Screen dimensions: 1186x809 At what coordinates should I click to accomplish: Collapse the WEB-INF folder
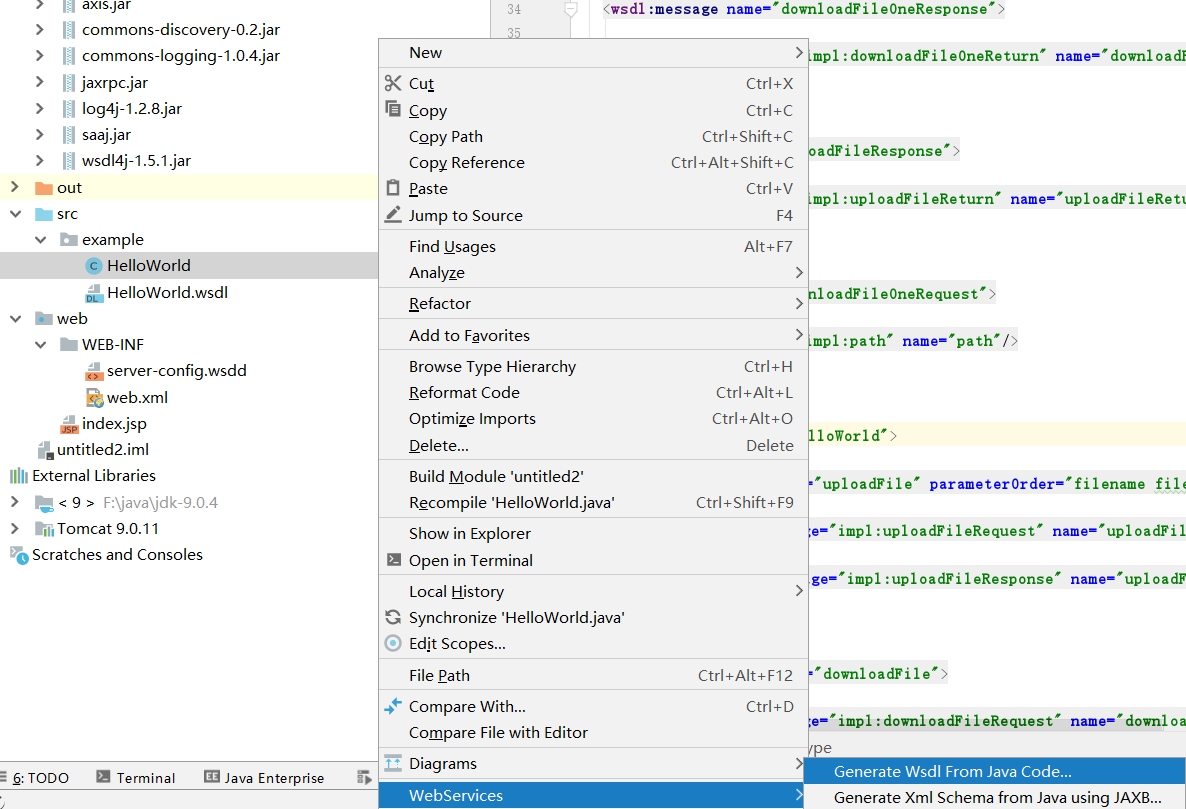40,345
